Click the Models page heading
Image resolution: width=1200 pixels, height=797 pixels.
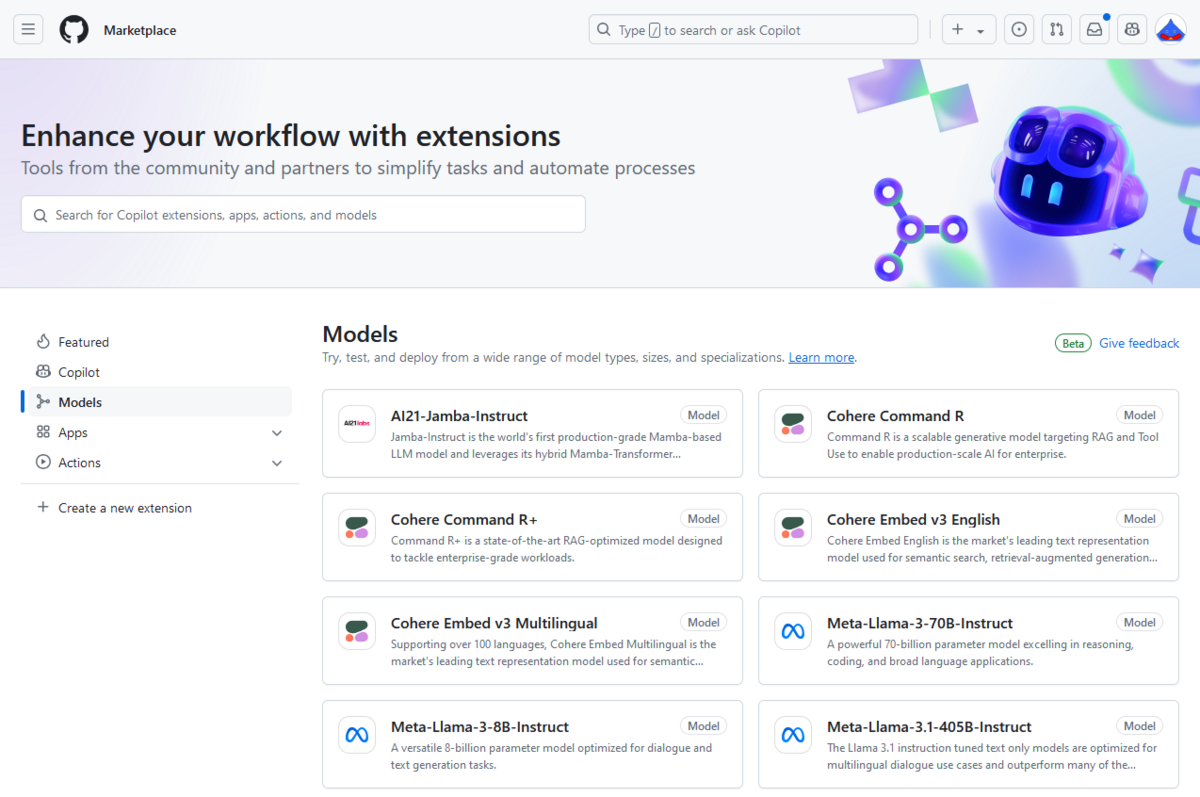(360, 334)
